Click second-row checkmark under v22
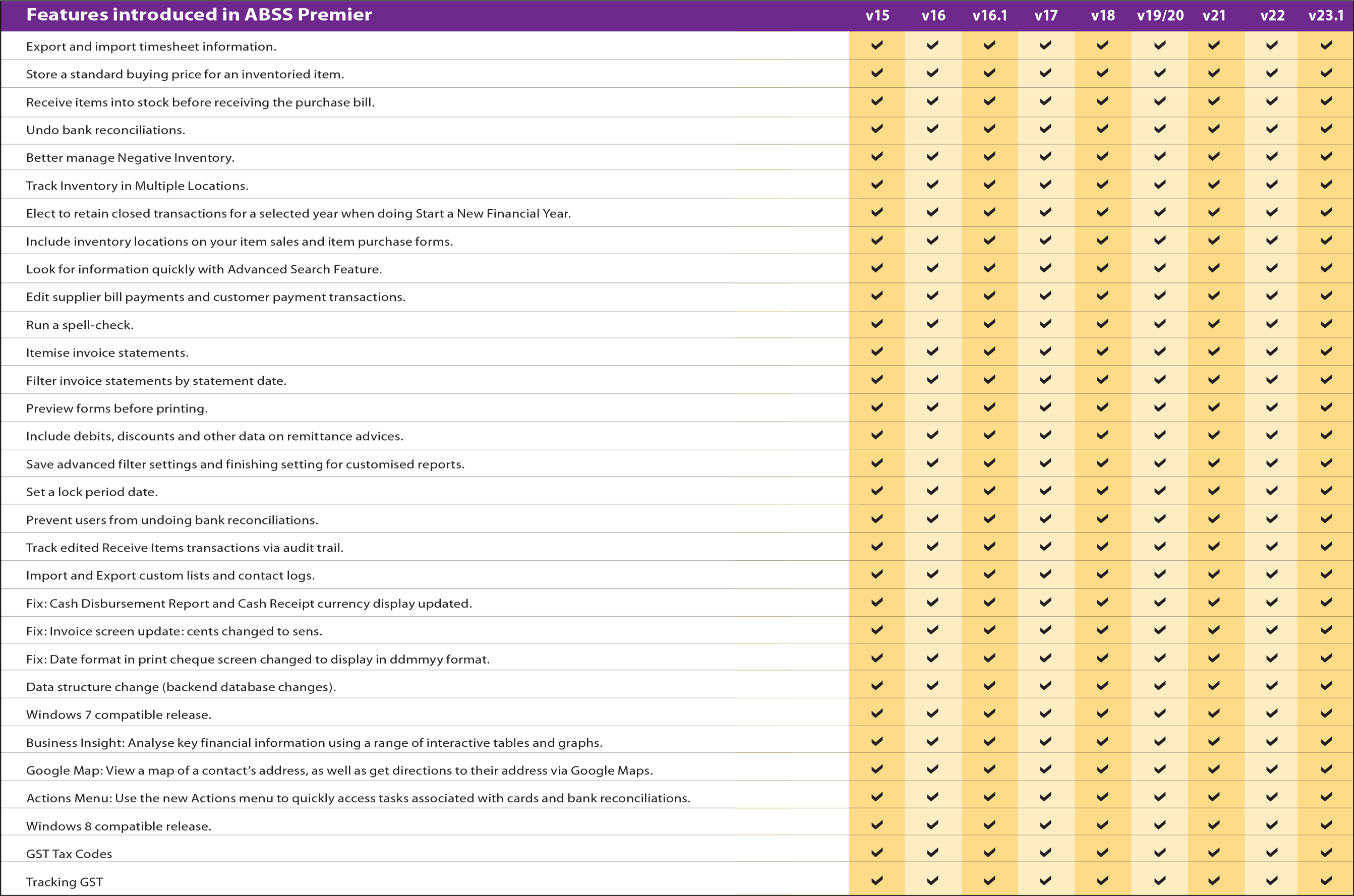1354x896 pixels. (1272, 73)
